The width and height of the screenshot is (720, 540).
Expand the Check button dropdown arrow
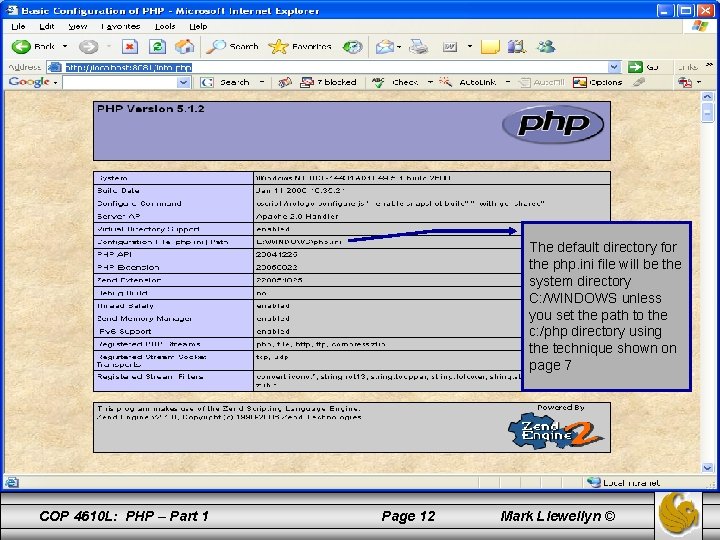click(x=430, y=82)
